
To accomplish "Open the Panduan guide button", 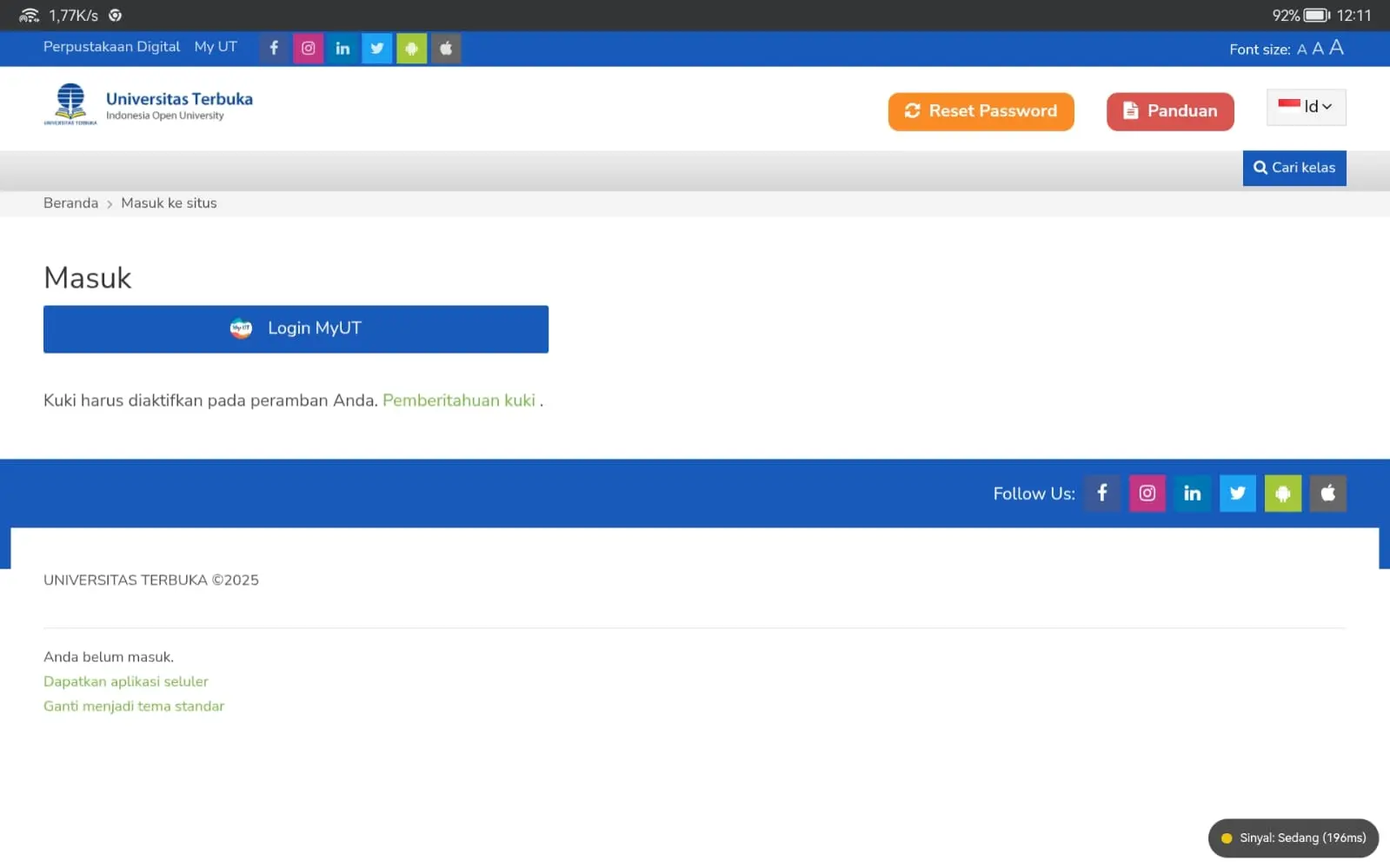I will pyautogui.click(x=1170, y=111).
